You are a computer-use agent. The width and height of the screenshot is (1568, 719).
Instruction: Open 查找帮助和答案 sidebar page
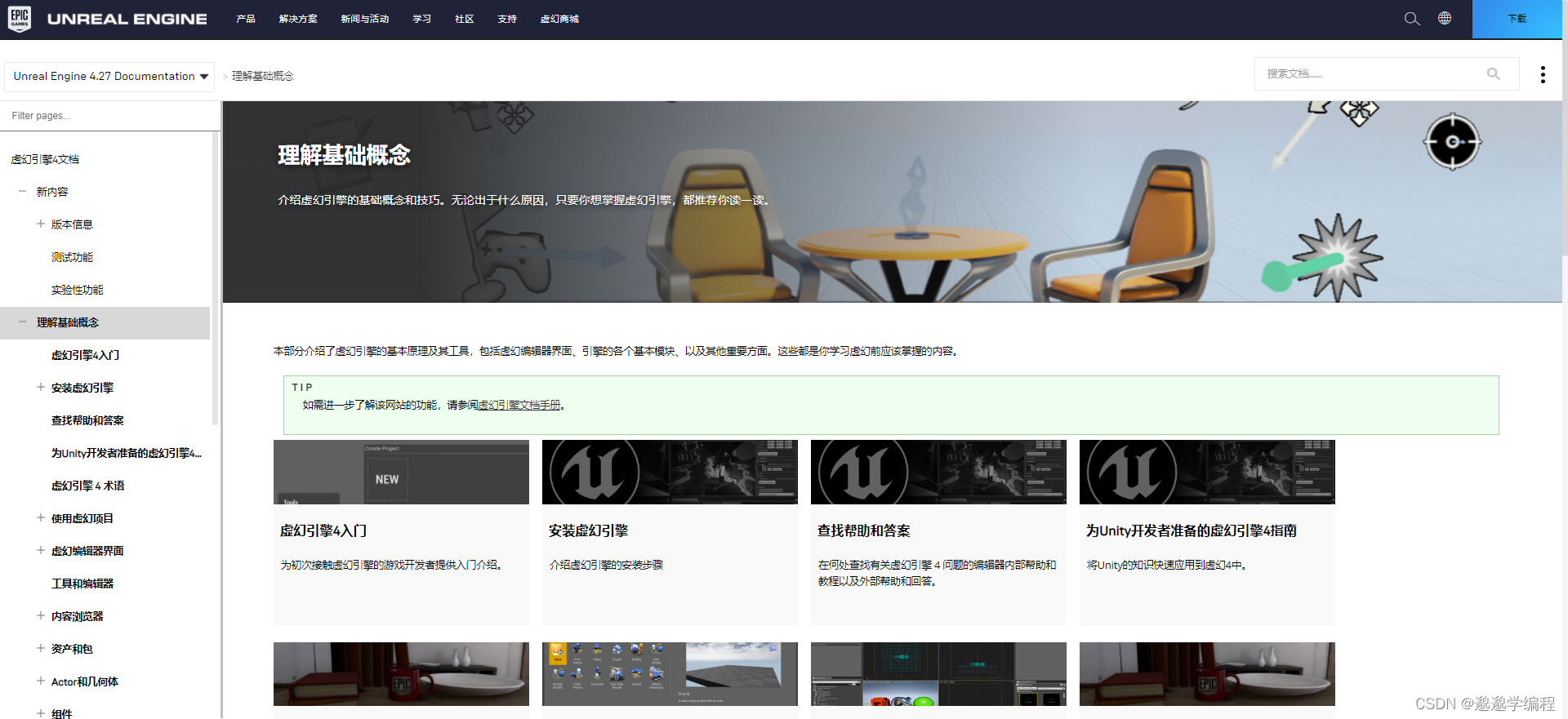[87, 420]
